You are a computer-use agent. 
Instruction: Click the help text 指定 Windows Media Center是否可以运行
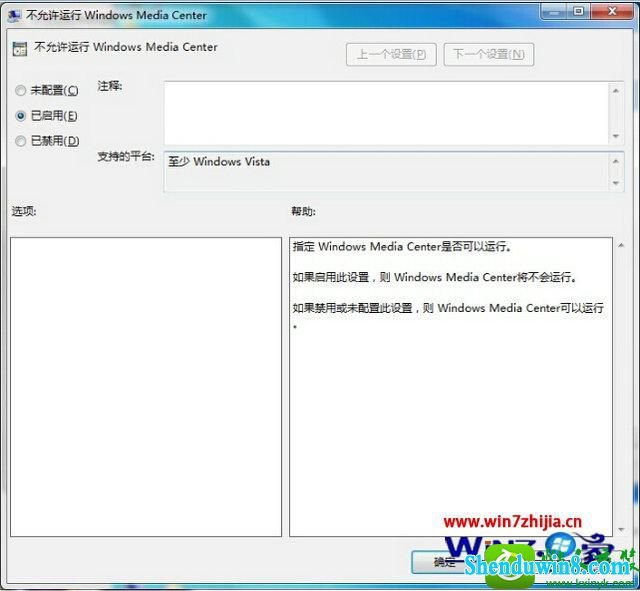(402, 247)
